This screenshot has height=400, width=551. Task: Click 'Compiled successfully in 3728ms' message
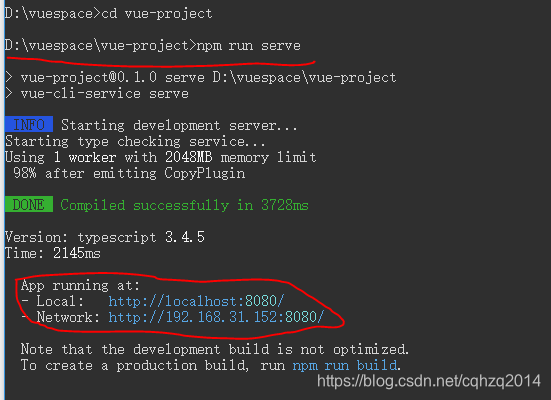(x=184, y=205)
